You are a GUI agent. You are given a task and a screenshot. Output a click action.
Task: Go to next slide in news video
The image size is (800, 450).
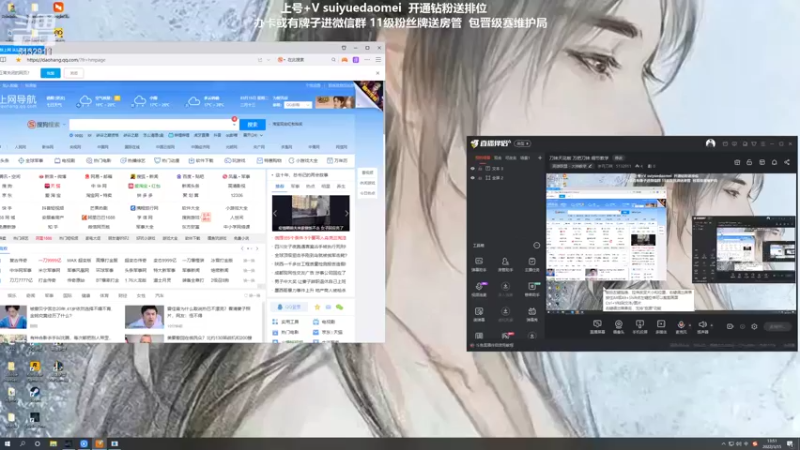point(346,213)
